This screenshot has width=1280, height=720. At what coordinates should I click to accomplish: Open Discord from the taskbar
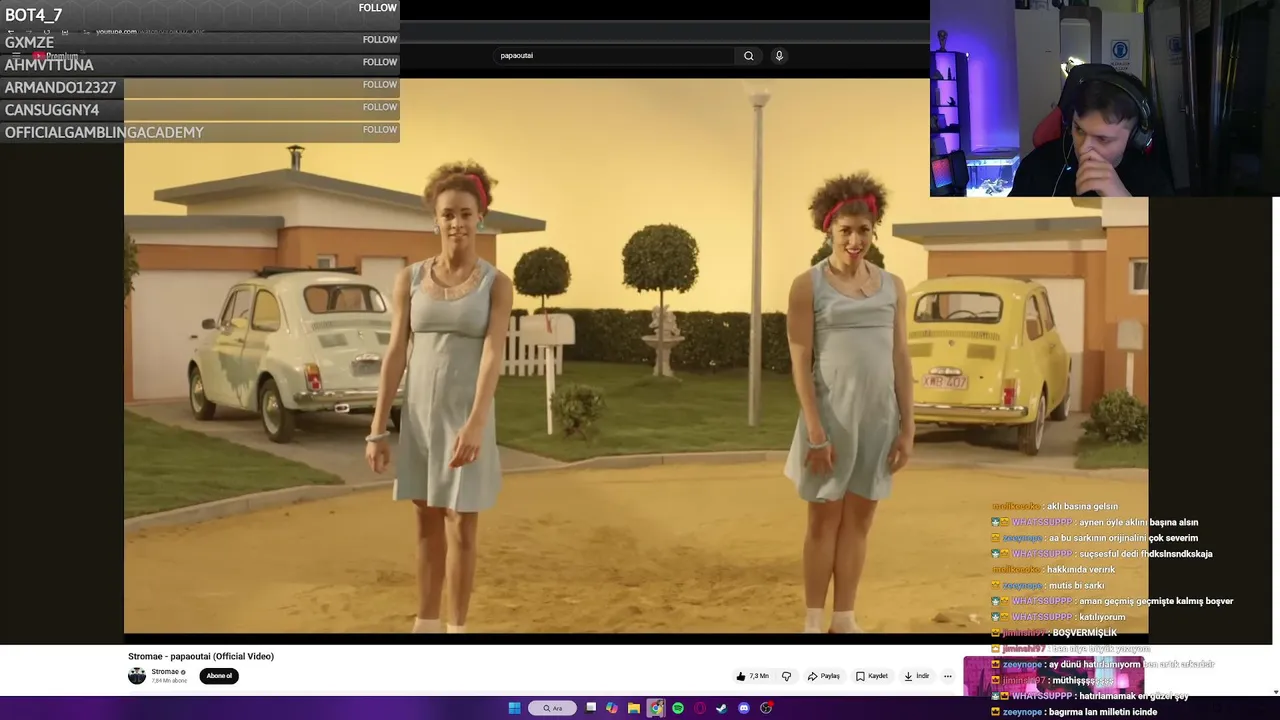(x=744, y=708)
